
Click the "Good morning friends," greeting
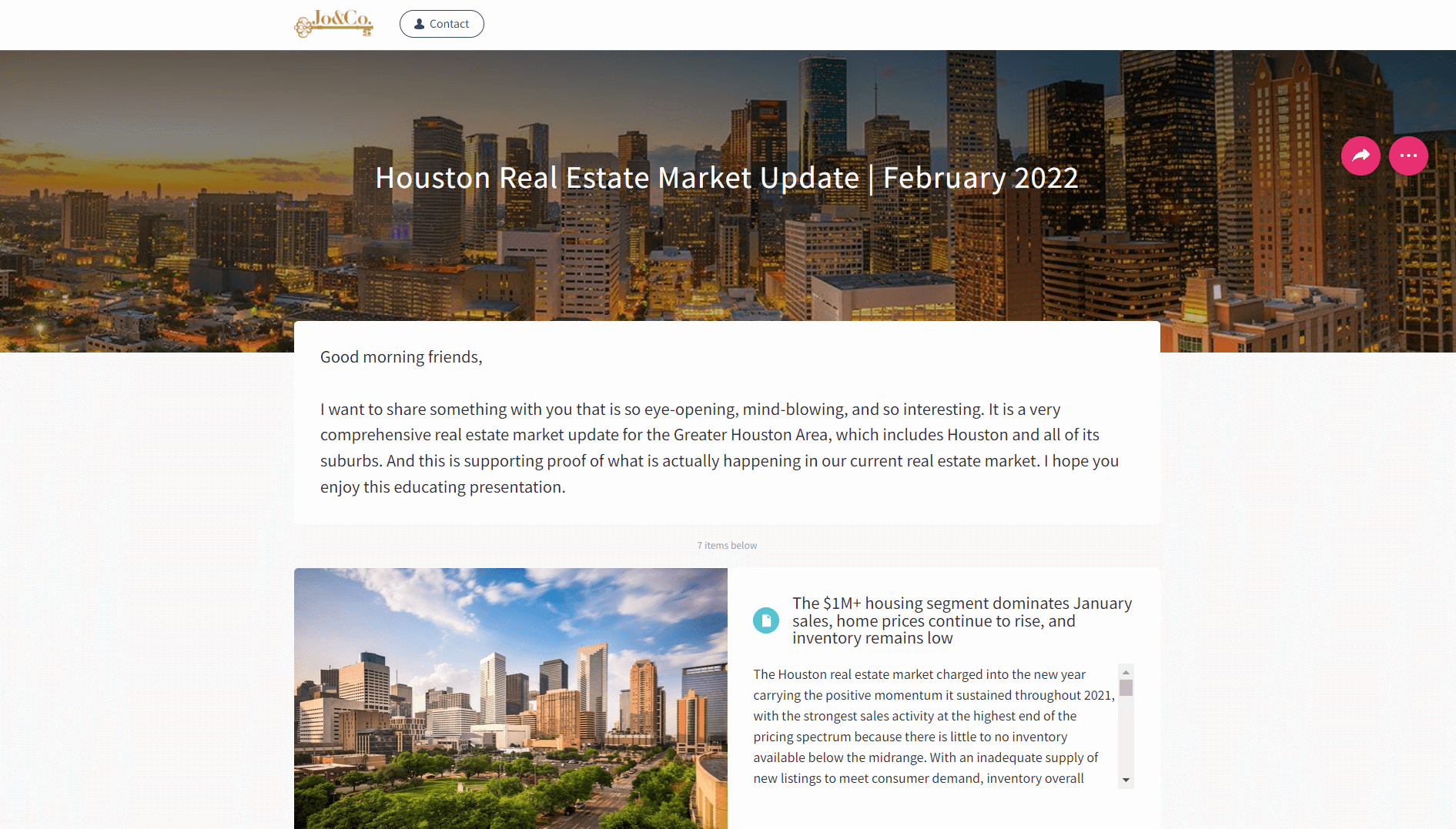[401, 357]
